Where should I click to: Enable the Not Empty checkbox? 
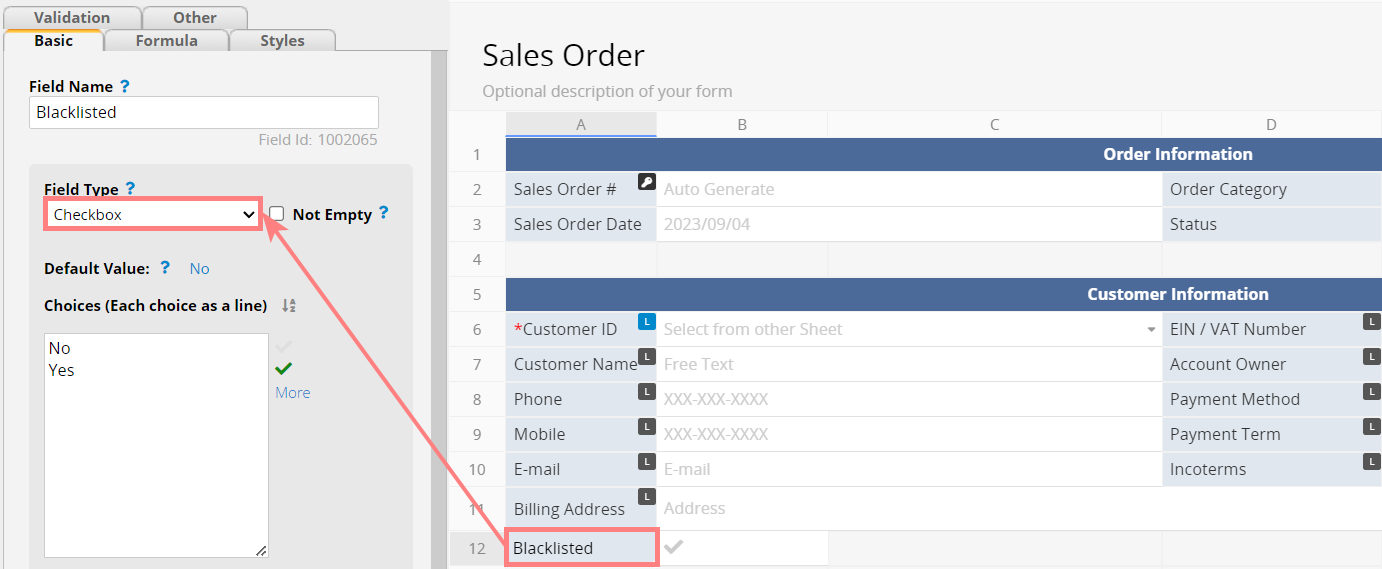point(277,214)
